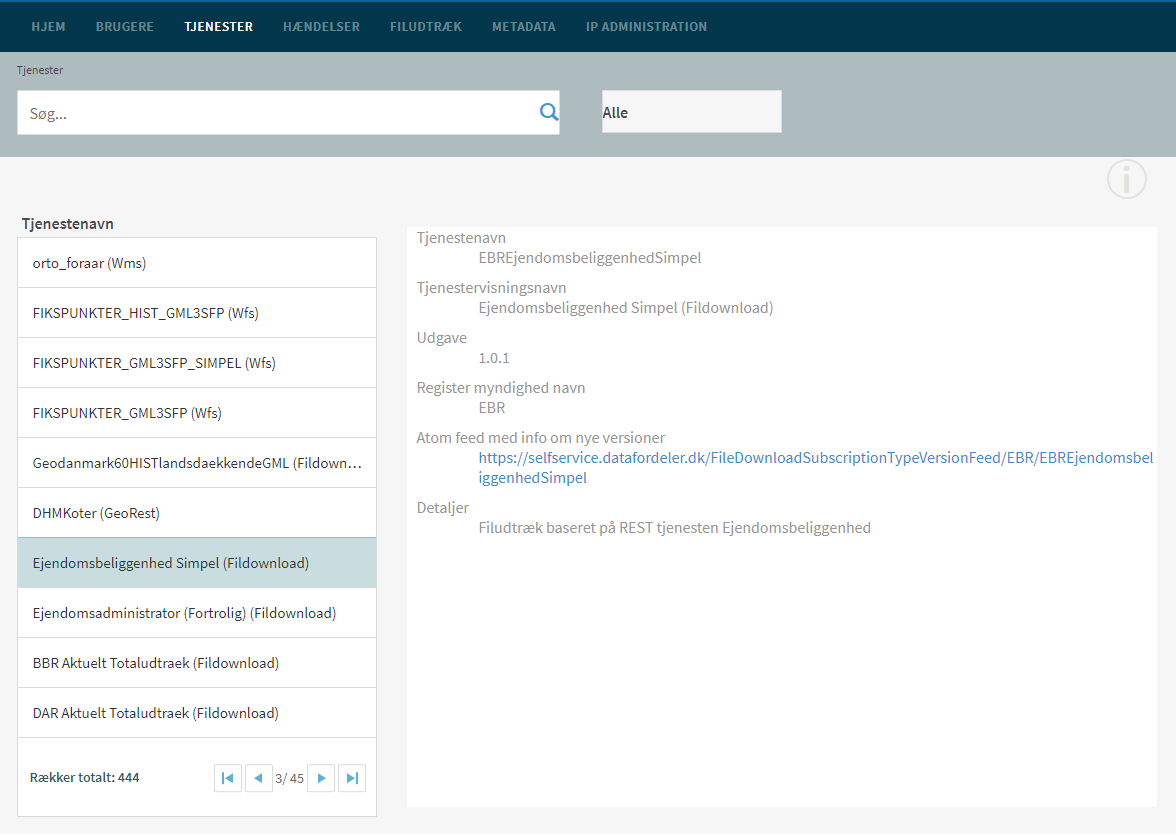The height and width of the screenshot is (834, 1176).
Task: Select DHMKoter (GeoRest) in list
Action: pos(197,513)
